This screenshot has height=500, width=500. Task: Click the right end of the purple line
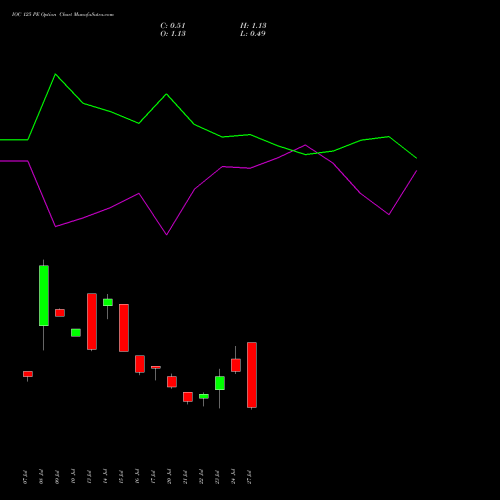(x=417, y=171)
